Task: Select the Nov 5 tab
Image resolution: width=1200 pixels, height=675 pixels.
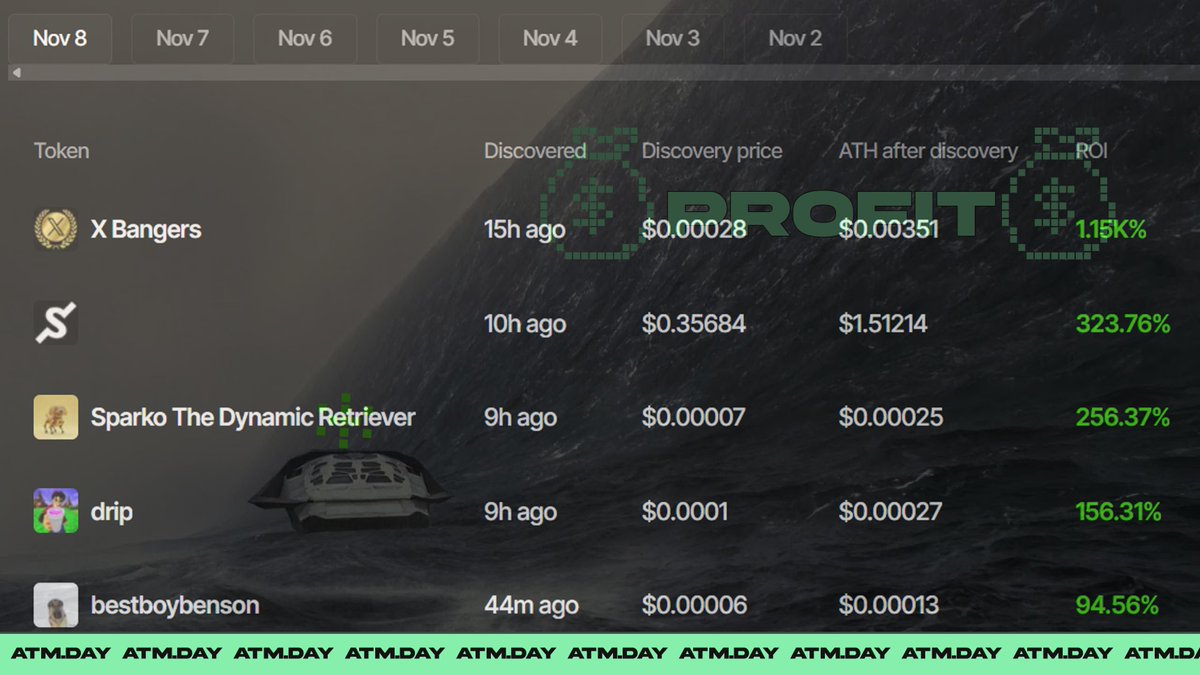Action: (x=427, y=38)
